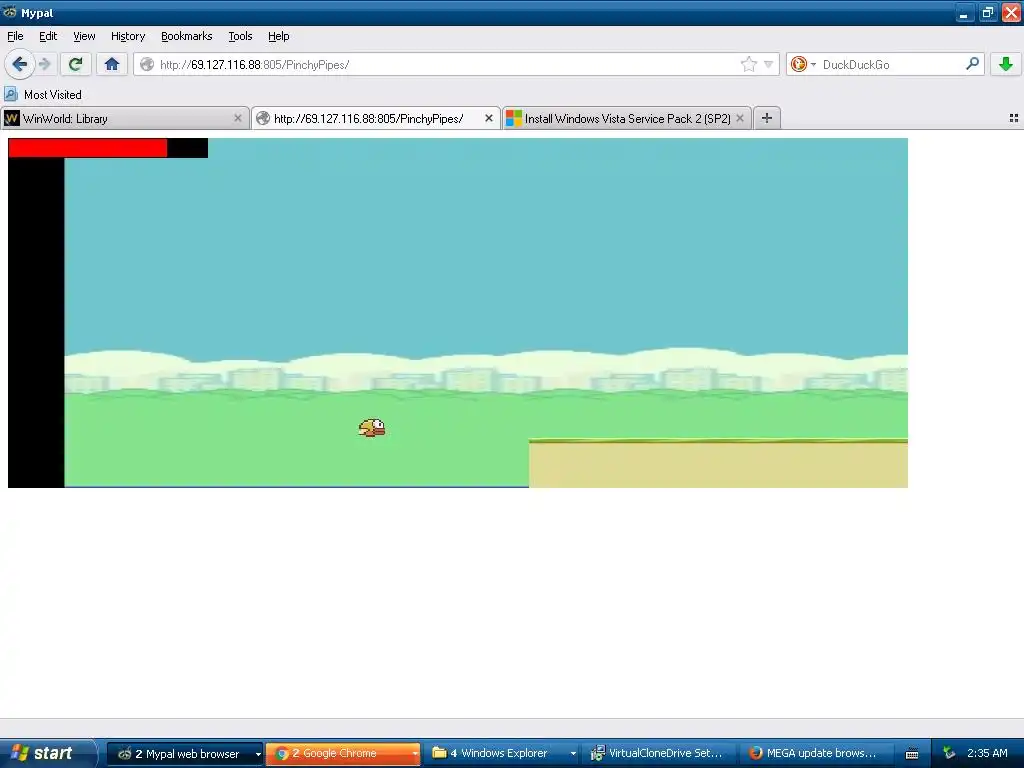Close the Vista Service Pack 2 tab
This screenshot has width=1024, height=768.
740,118
